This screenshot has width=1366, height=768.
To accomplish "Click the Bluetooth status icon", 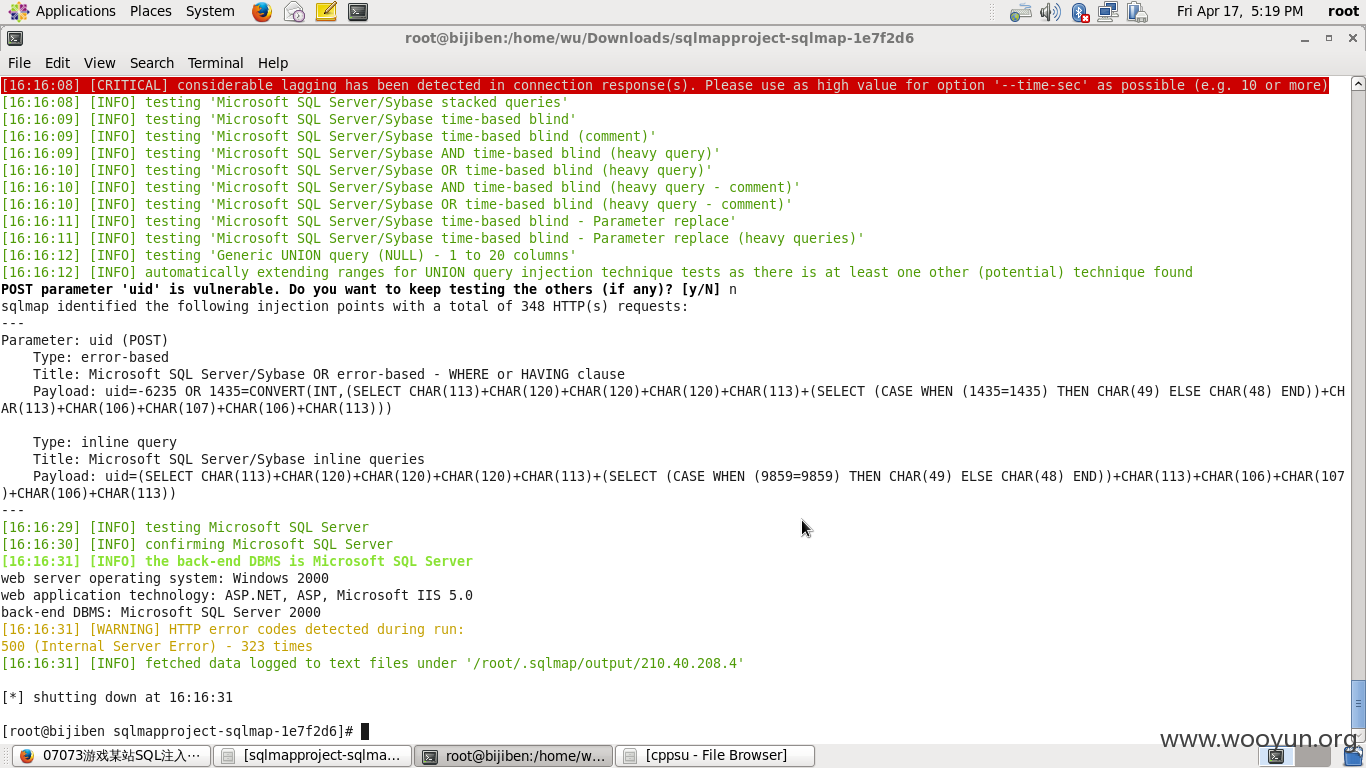I will click(1080, 12).
